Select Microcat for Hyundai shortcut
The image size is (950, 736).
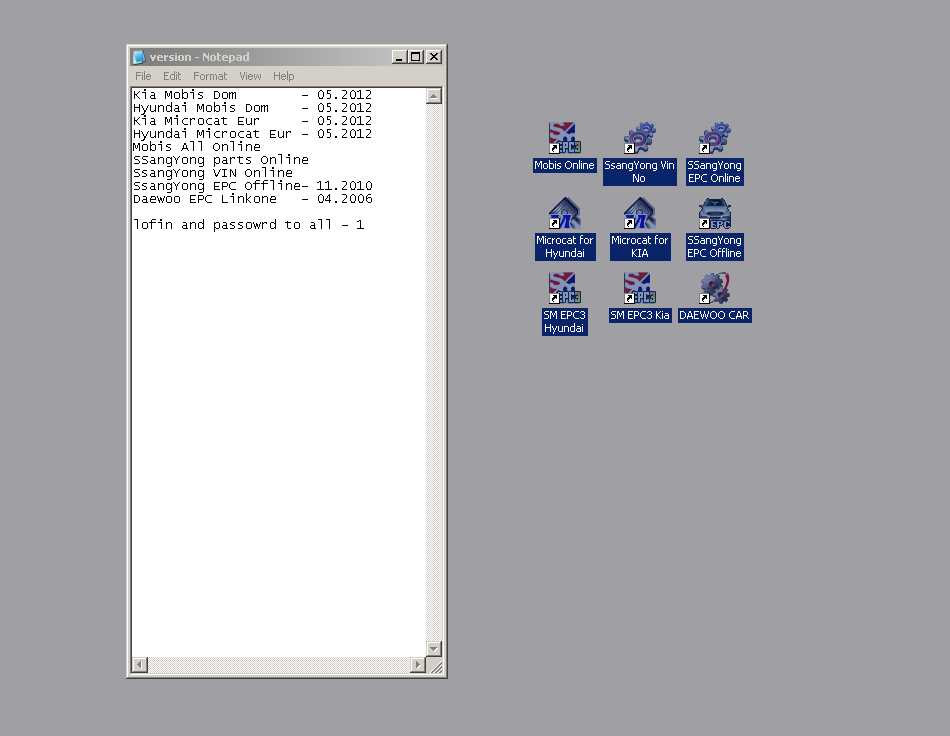click(x=564, y=214)
